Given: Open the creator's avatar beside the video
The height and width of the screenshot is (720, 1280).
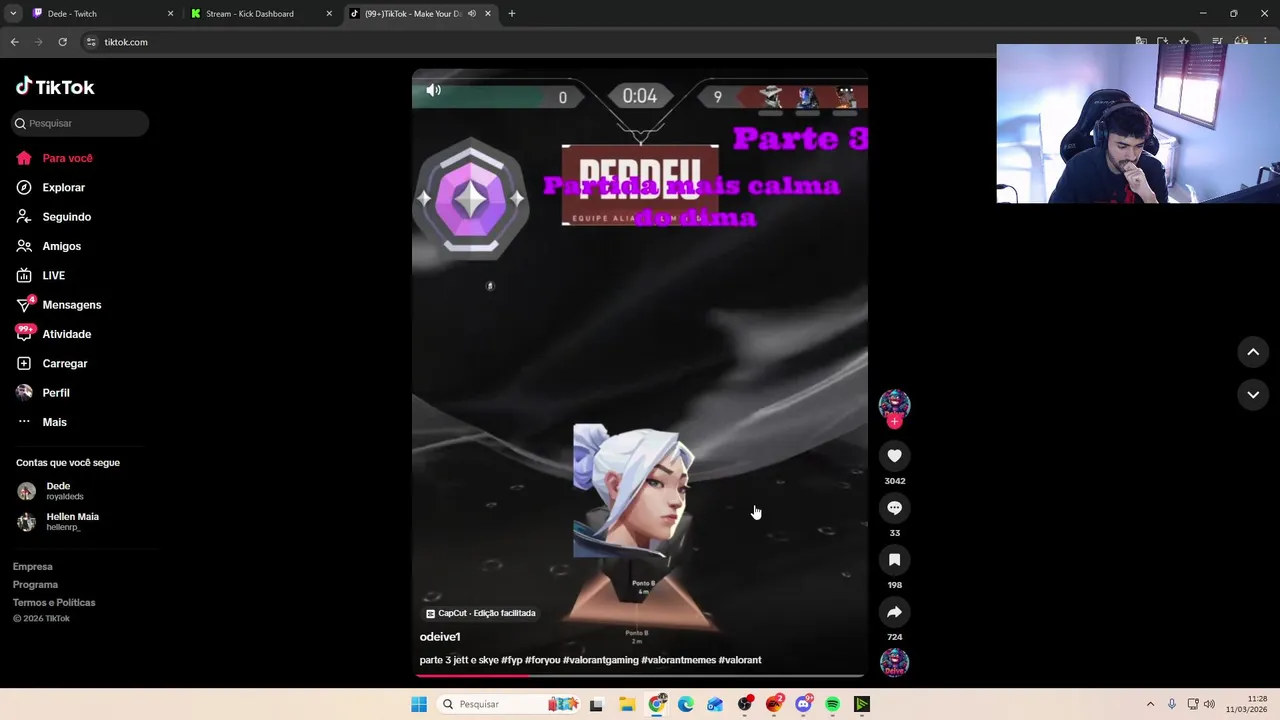Looking at the screenshot, I should click(894, 404).
